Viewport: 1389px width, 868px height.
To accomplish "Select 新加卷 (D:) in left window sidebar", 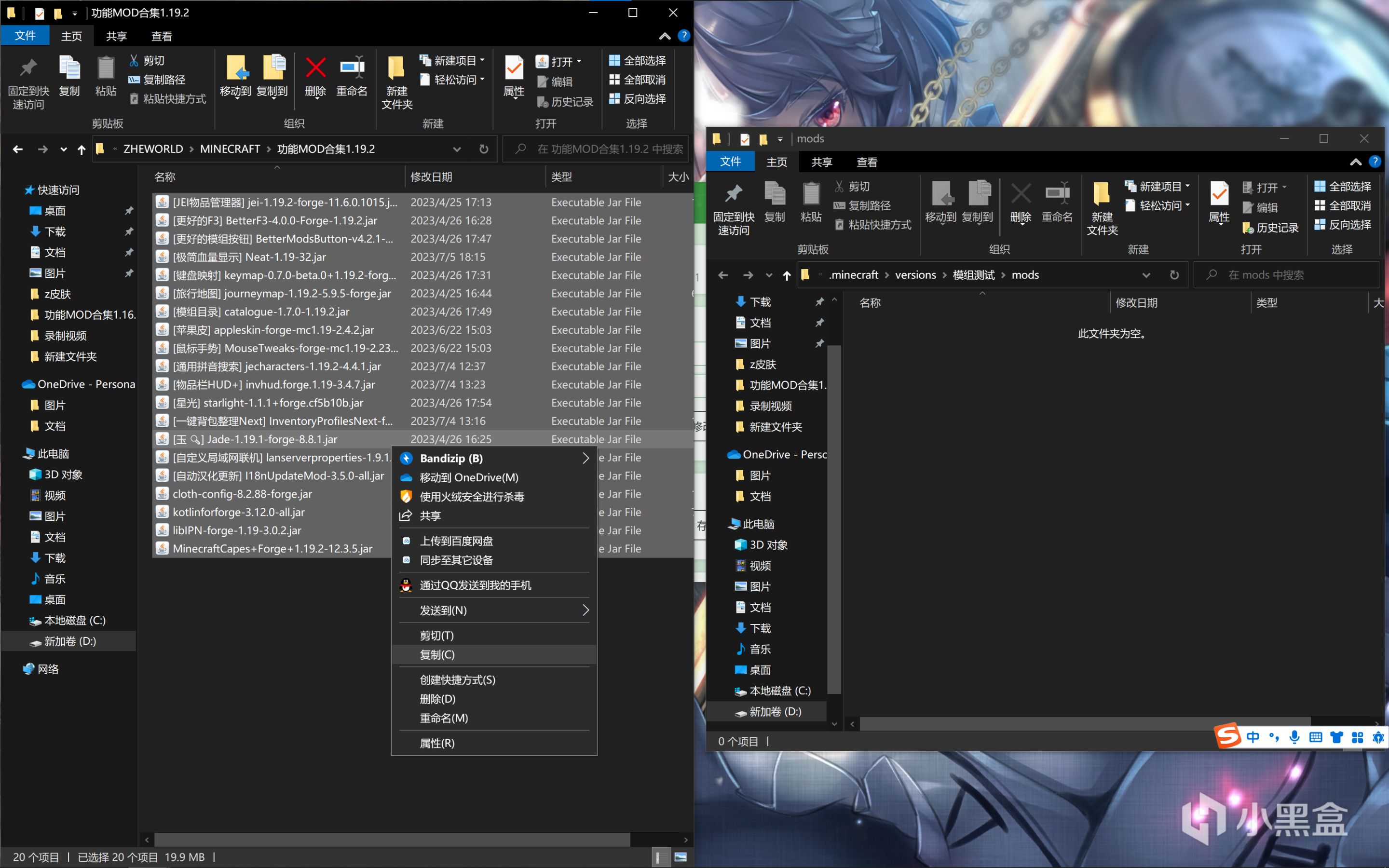I will point(69,641).
